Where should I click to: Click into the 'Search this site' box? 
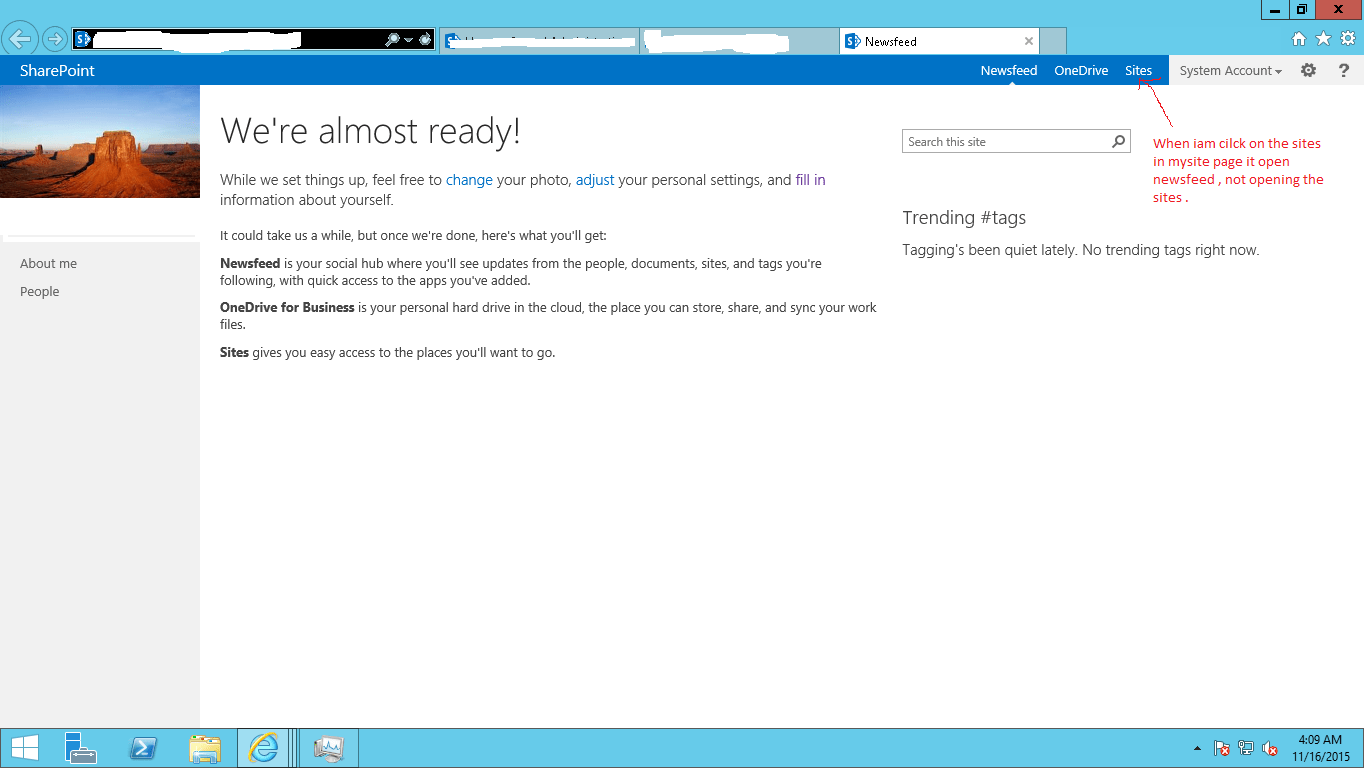pyautogui.click(x=1005, y=142)
